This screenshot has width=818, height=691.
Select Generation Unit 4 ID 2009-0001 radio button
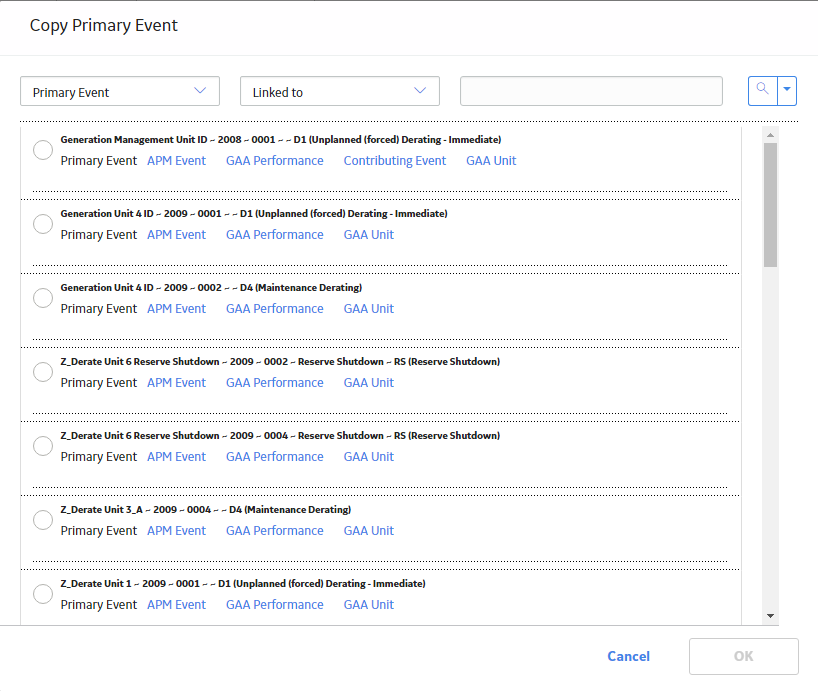click(x=43, y=224)
